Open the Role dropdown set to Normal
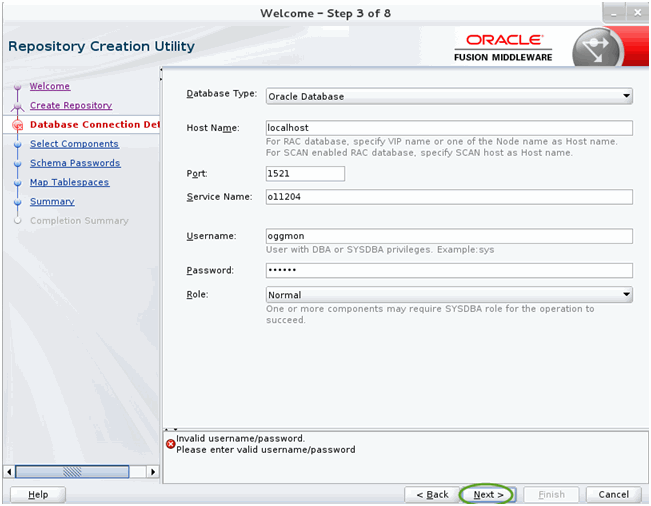 point(449,295)
